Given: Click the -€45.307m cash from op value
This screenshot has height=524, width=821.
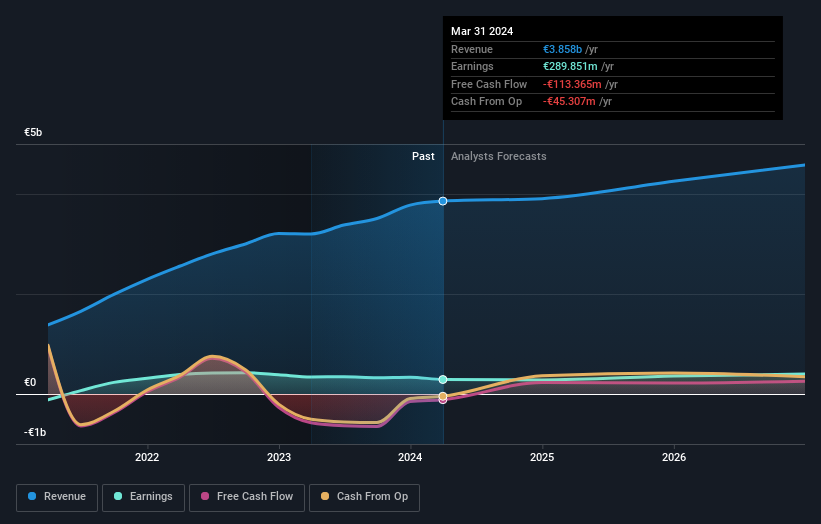Looking at the screenshot, I should click(x=569, y=102).
